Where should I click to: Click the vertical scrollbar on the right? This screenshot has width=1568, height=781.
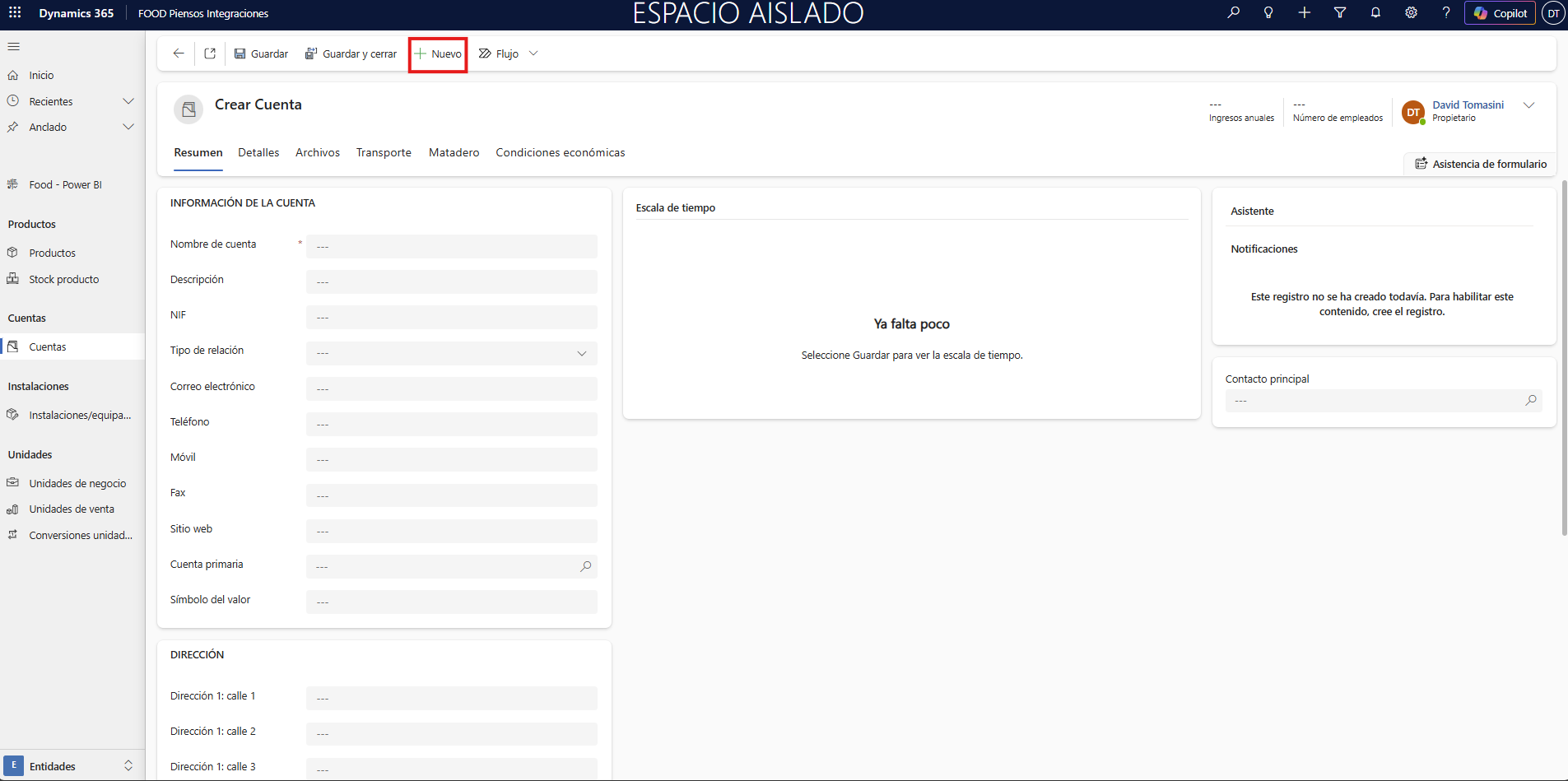point(1564,358)
